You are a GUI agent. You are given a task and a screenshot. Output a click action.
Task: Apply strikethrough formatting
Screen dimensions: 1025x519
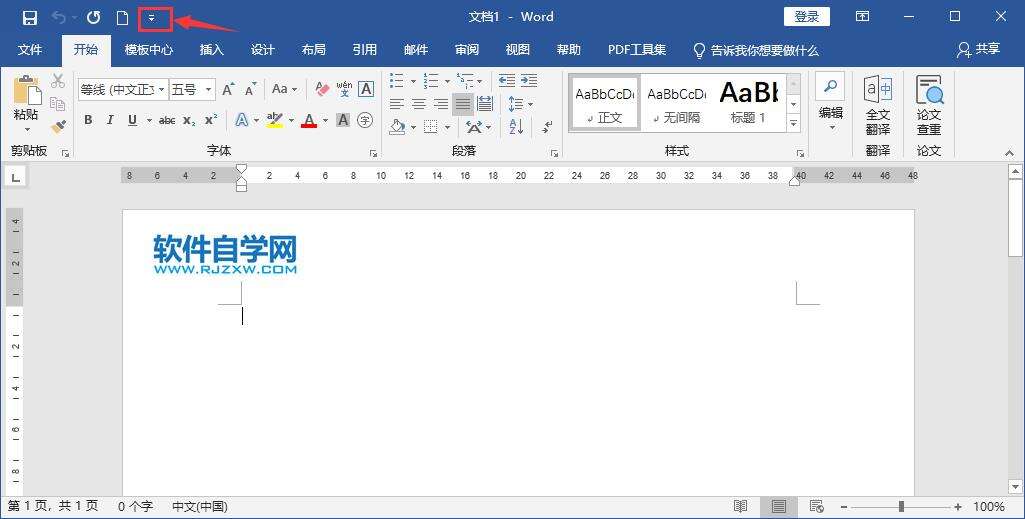pyautogui.click(x=167, y=120)
